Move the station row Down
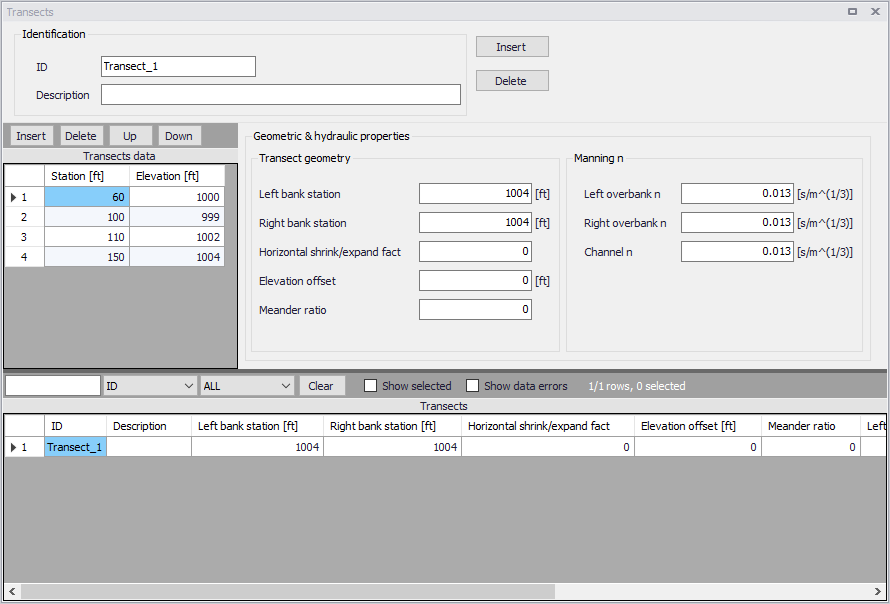The width and height of the screenshot is (890, 604). [x=179, y=136]
